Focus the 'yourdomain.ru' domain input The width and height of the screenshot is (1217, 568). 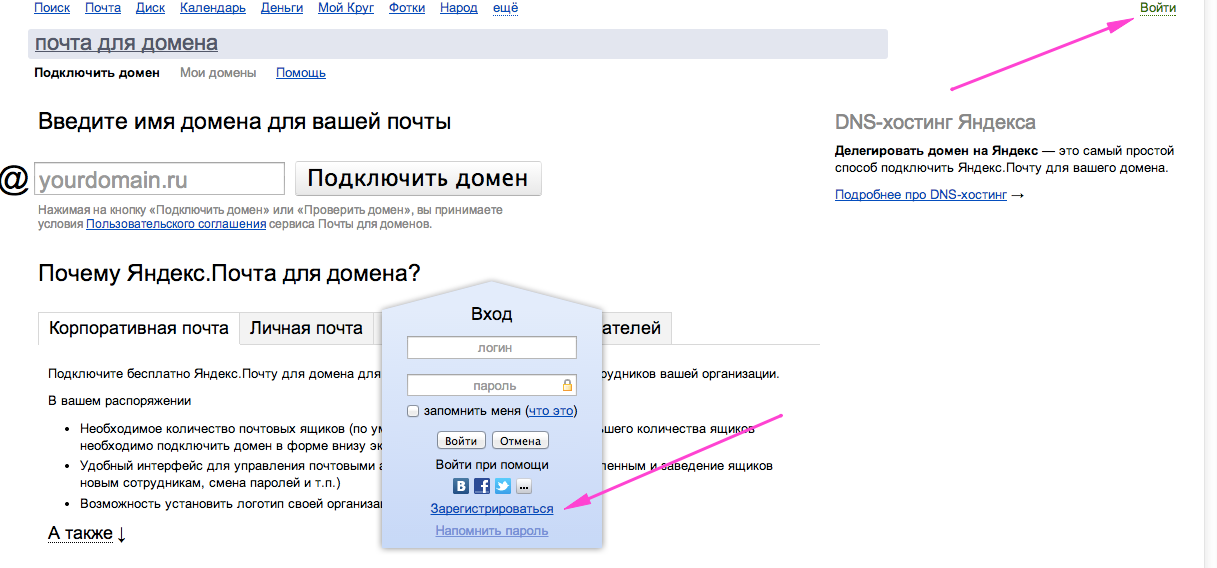point(160,179)
